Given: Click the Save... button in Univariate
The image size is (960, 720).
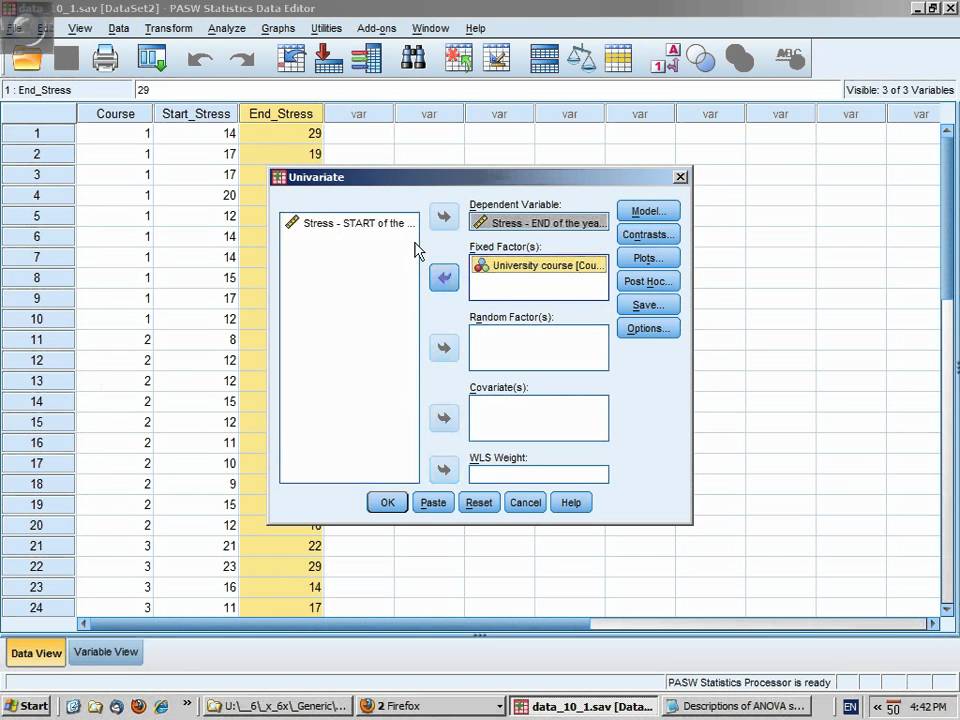Looking at the screenshot, I should [x=648, y=305].
